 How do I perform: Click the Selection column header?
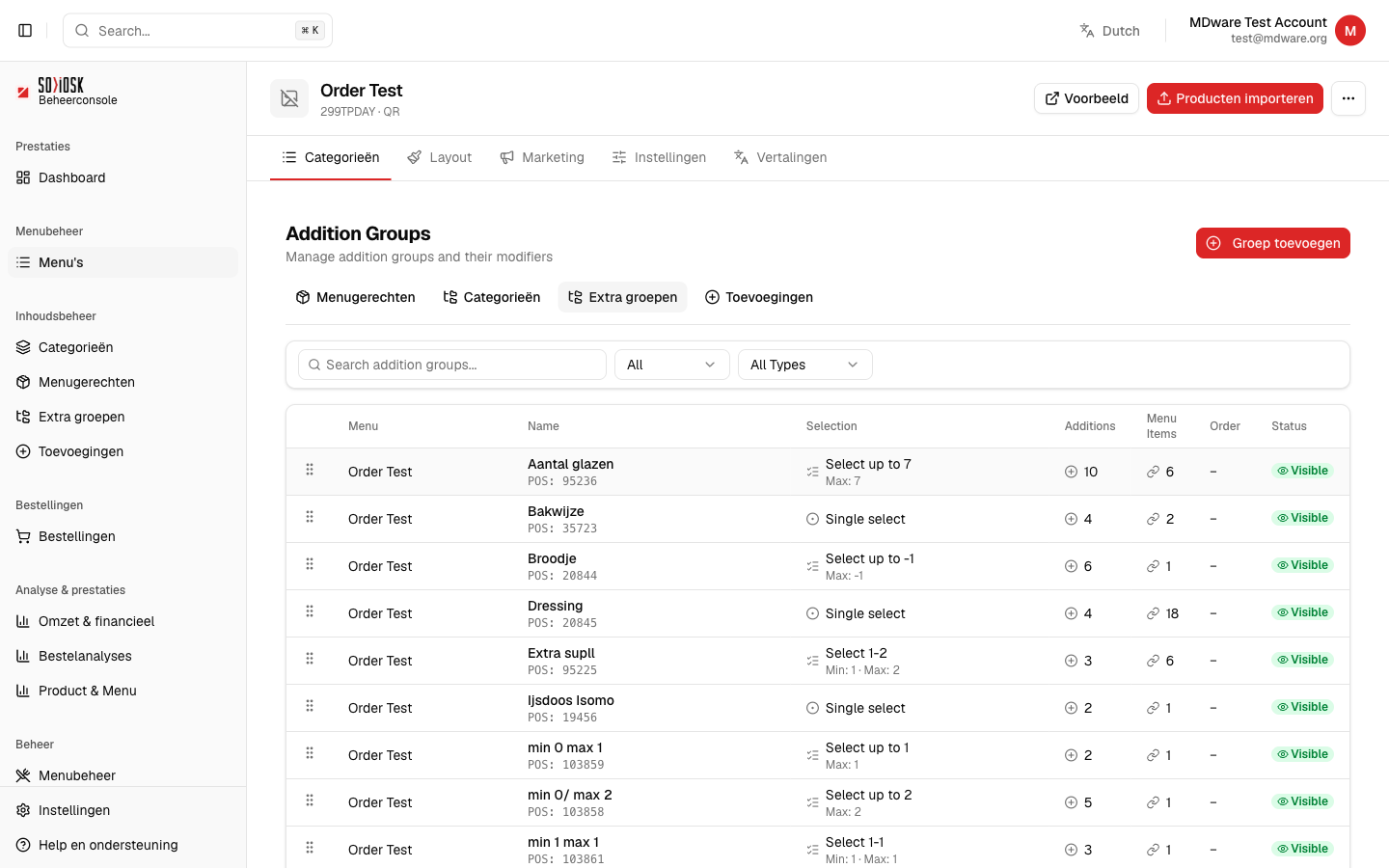831,426
